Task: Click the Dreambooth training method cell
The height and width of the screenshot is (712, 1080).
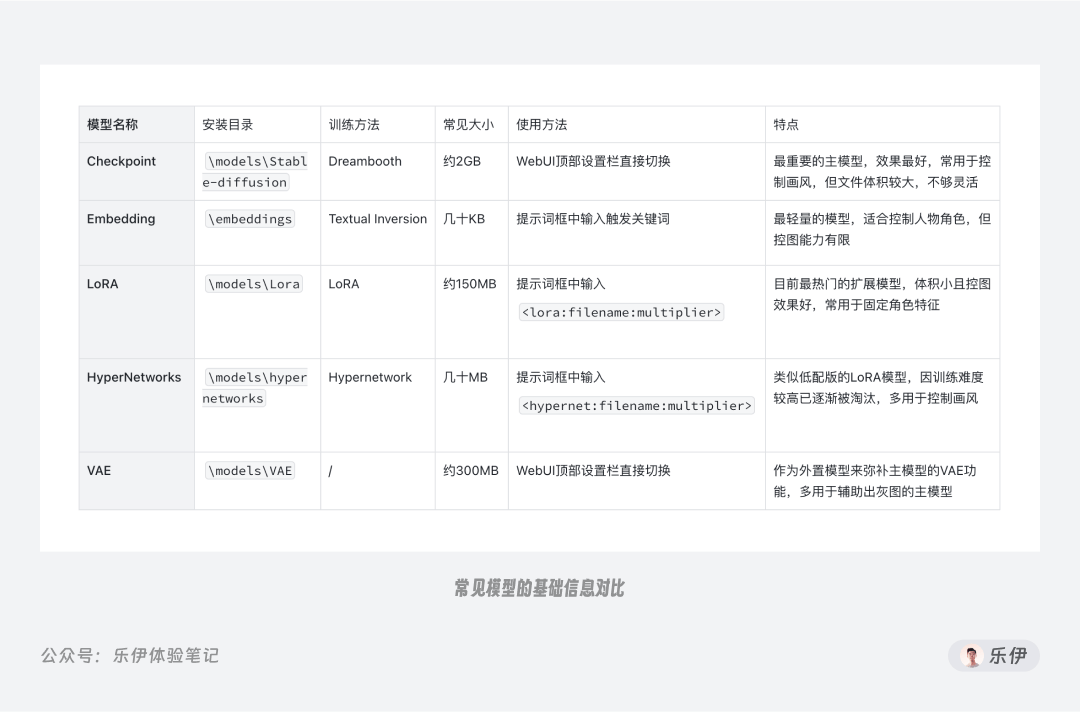Action: pos(377,171)
